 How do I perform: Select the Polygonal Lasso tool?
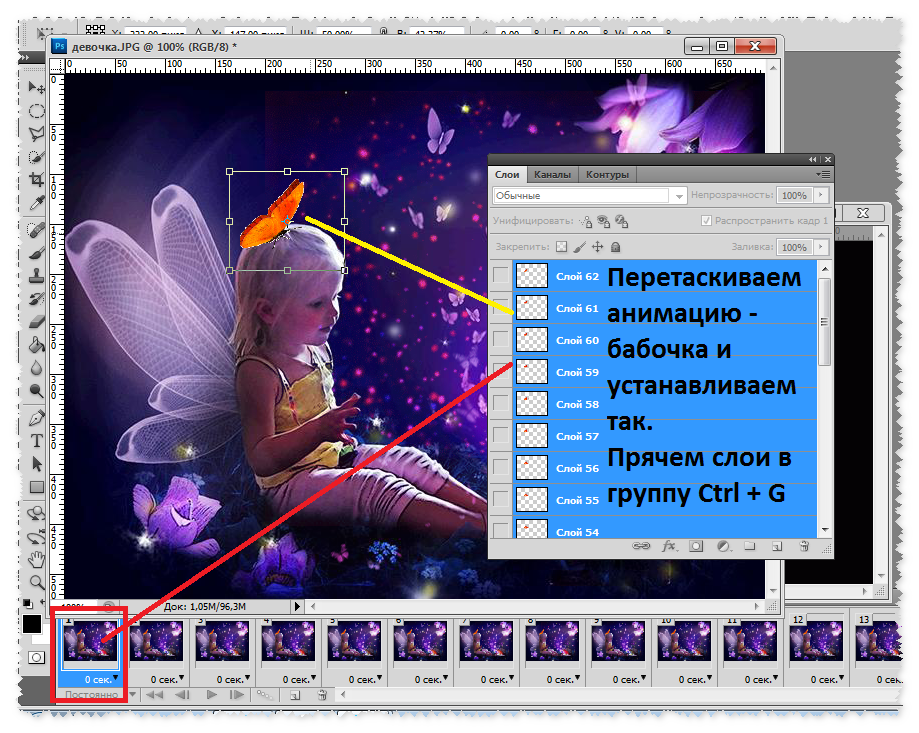coord(36,134)
